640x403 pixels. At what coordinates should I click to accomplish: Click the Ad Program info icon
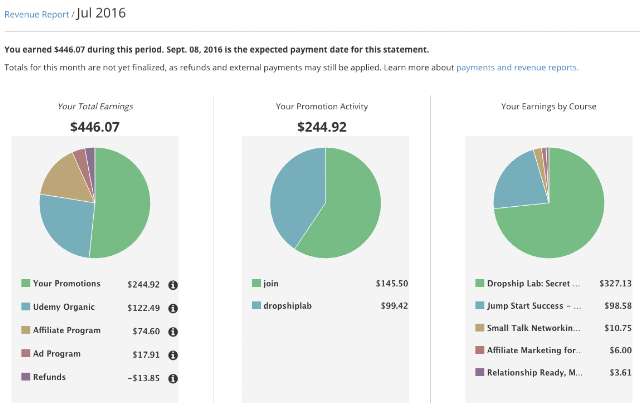point(173,355)
